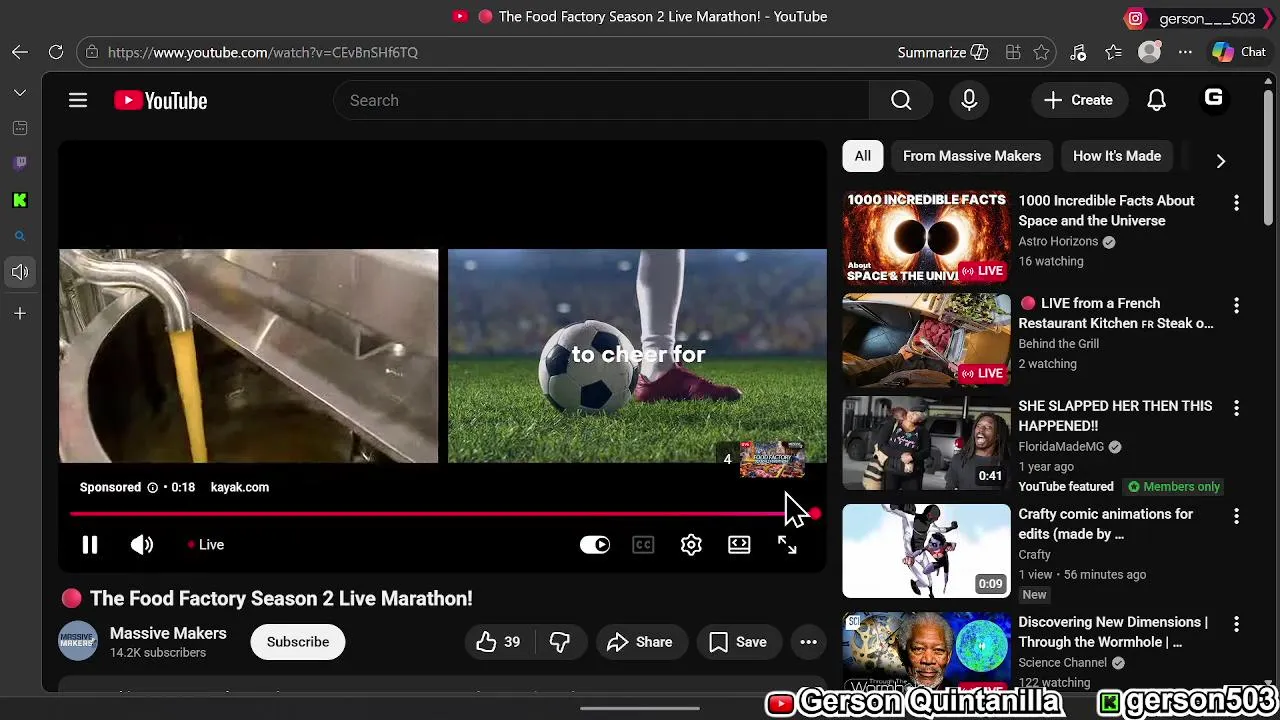Open SHE SLAPPED HER video thumbnail
This screenshot has height=720, width=1280.
(x=926, y=443)
